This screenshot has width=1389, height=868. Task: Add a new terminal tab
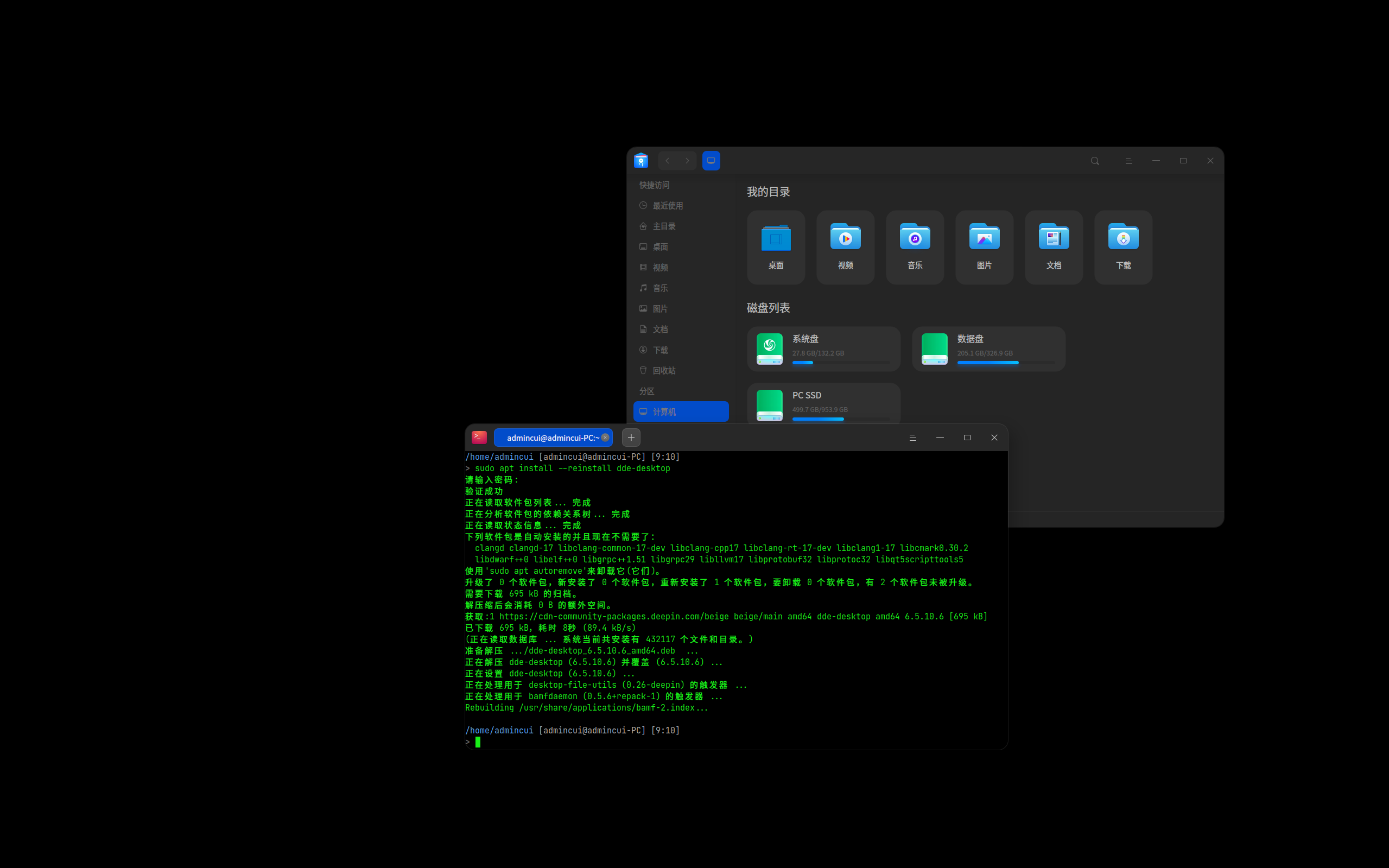[631, 438]
